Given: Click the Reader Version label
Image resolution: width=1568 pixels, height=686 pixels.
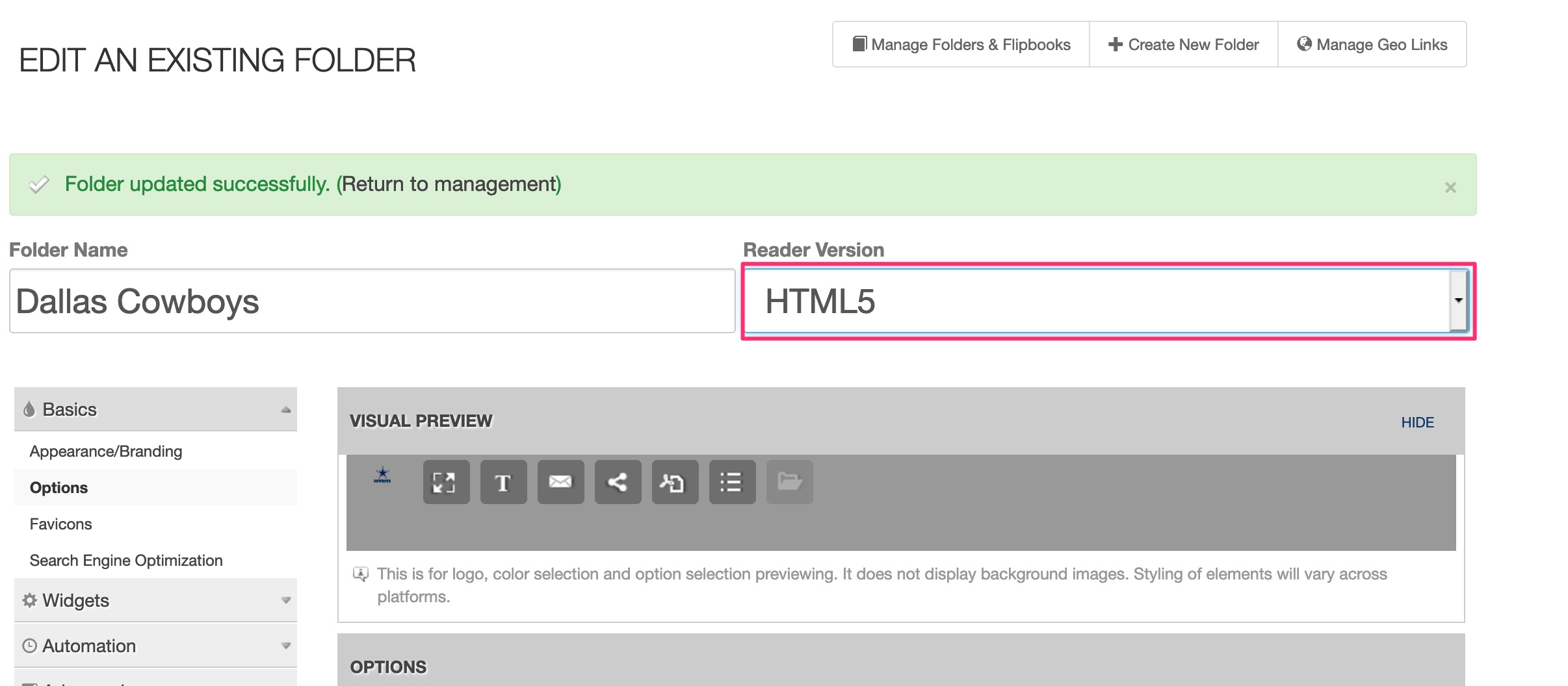Looking at the screenshot, I should (813, 249).
